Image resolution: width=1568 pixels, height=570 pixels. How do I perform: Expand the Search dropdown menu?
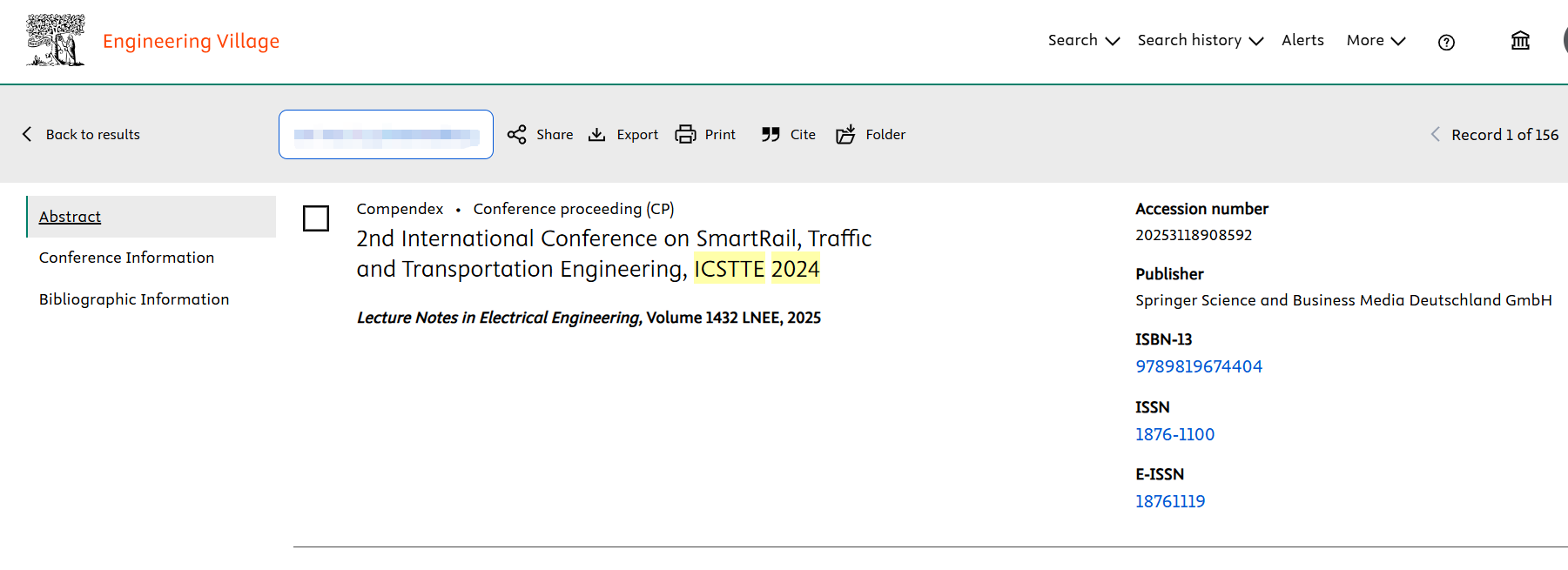coord(1083,40)
